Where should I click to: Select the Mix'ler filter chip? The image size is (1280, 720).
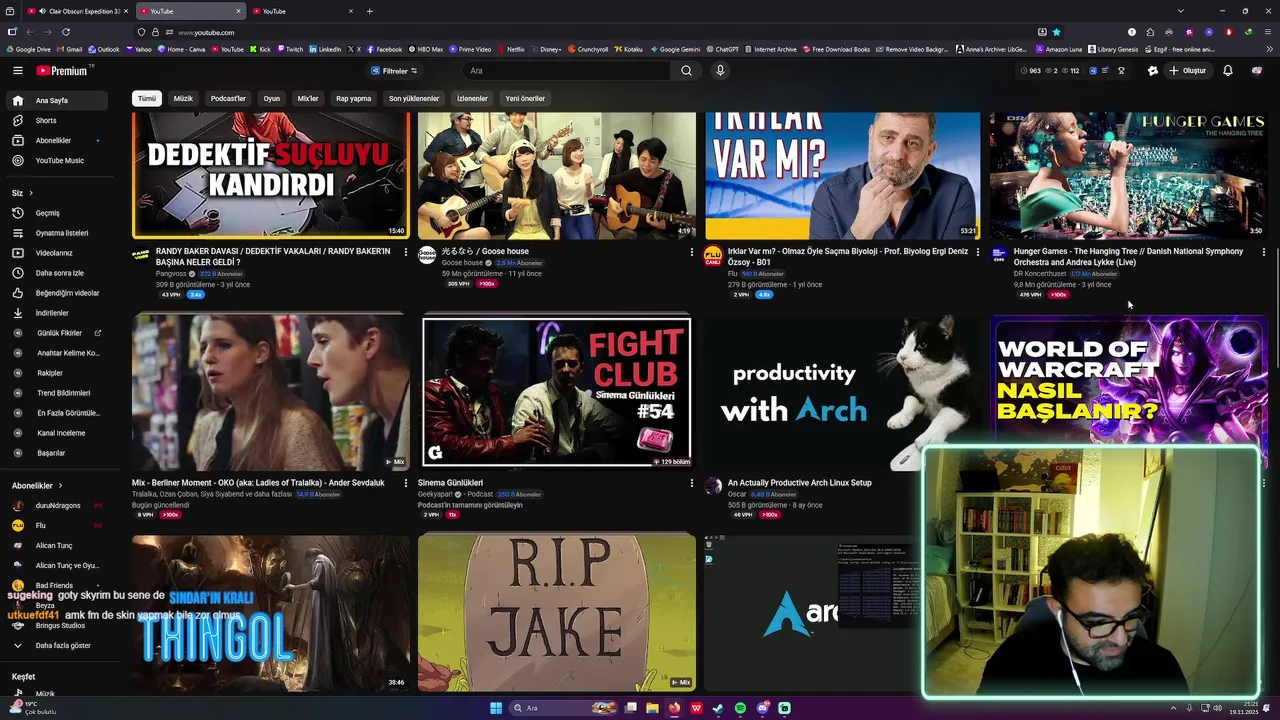tap(308, 98)
